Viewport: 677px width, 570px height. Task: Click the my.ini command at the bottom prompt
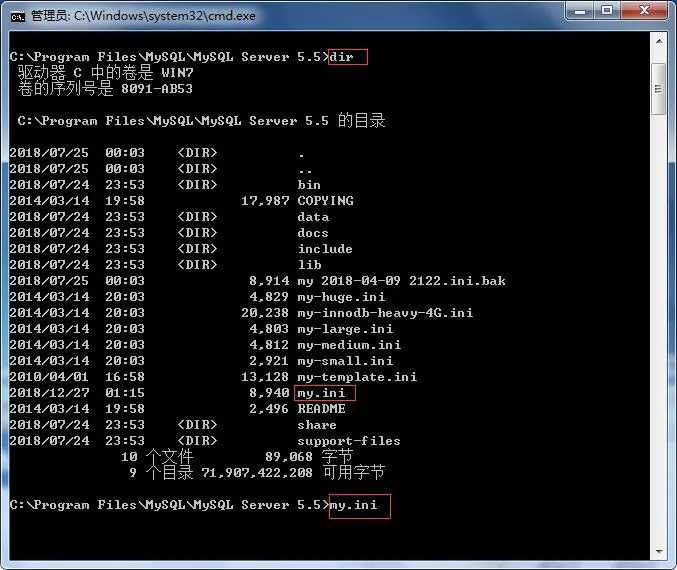[354, 505]
